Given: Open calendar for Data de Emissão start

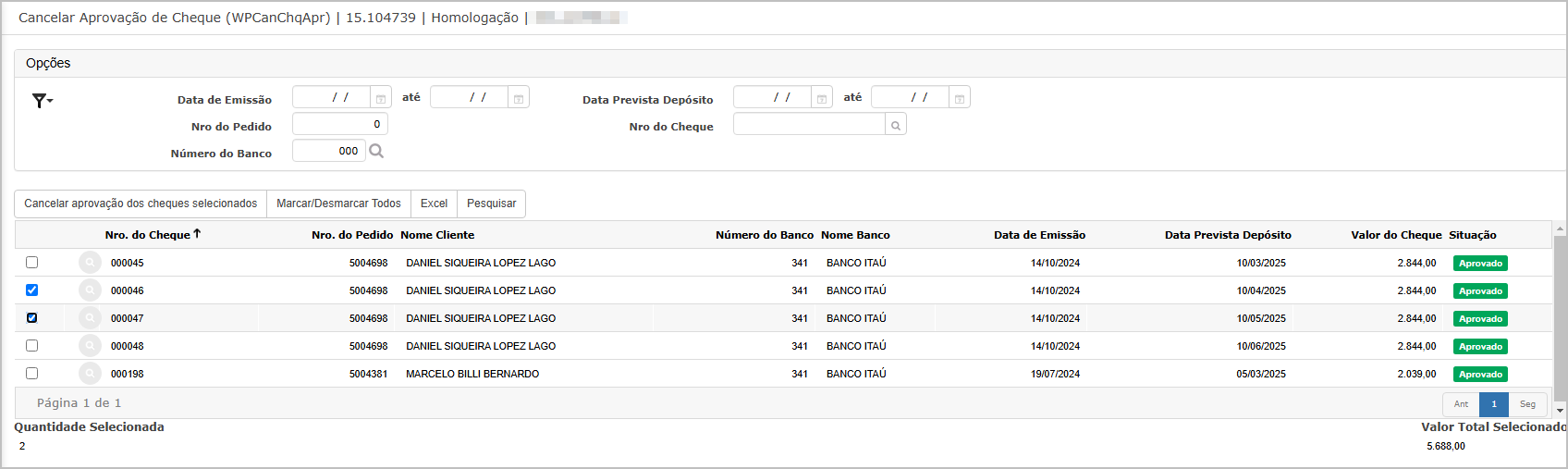Looking at the screenshot, I should [x=380, y=98].
